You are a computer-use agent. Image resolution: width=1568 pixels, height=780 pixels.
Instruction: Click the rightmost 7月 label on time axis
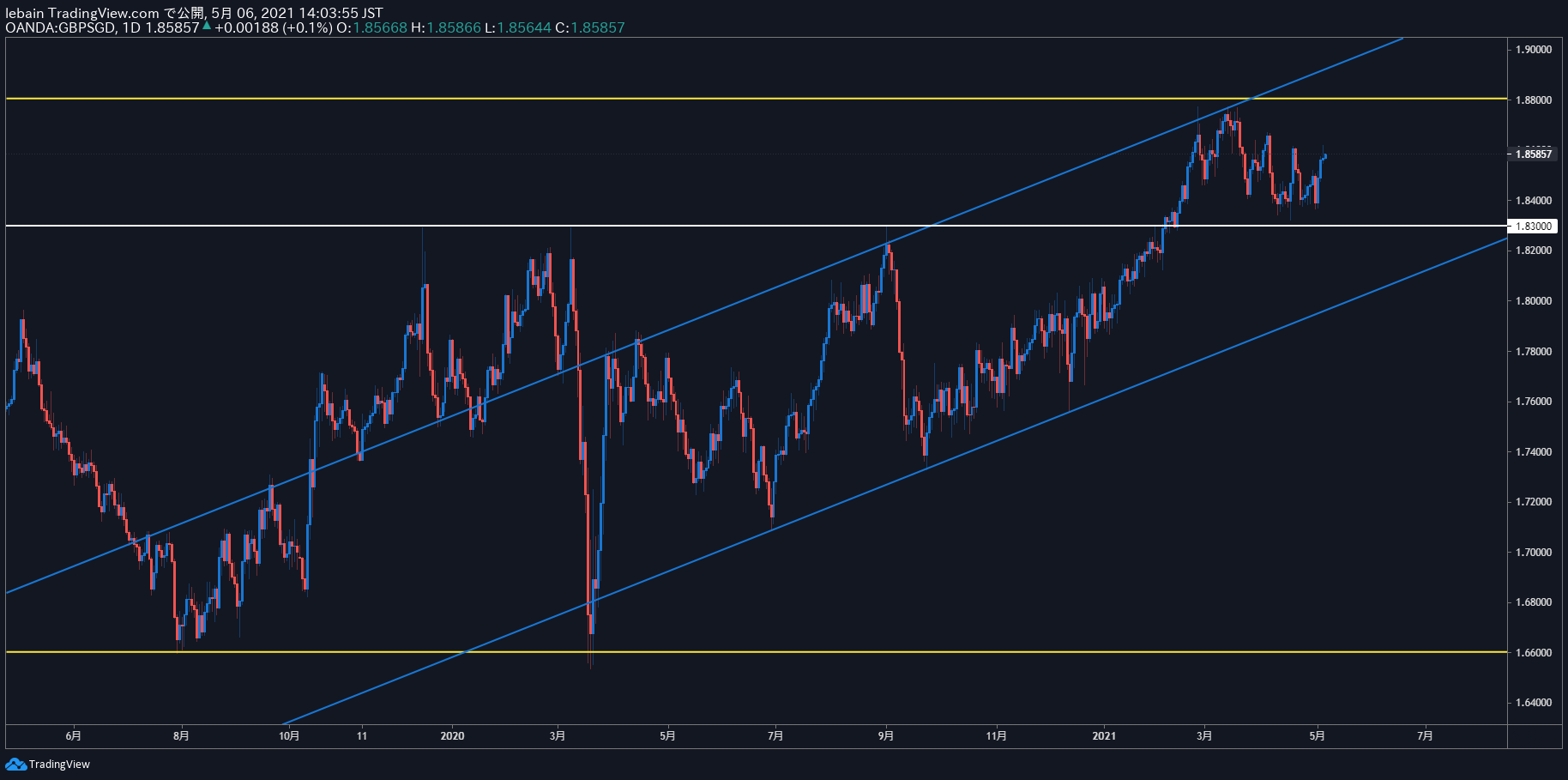1425,736
